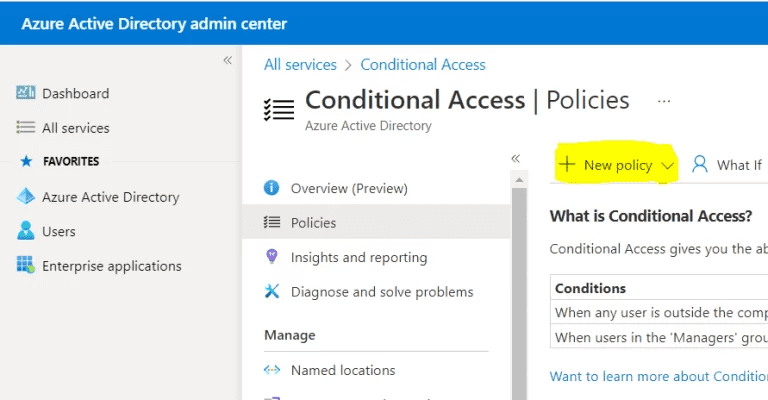Open Insights and reporting
Screen dimensions: 768x400
tap(376, 257)
